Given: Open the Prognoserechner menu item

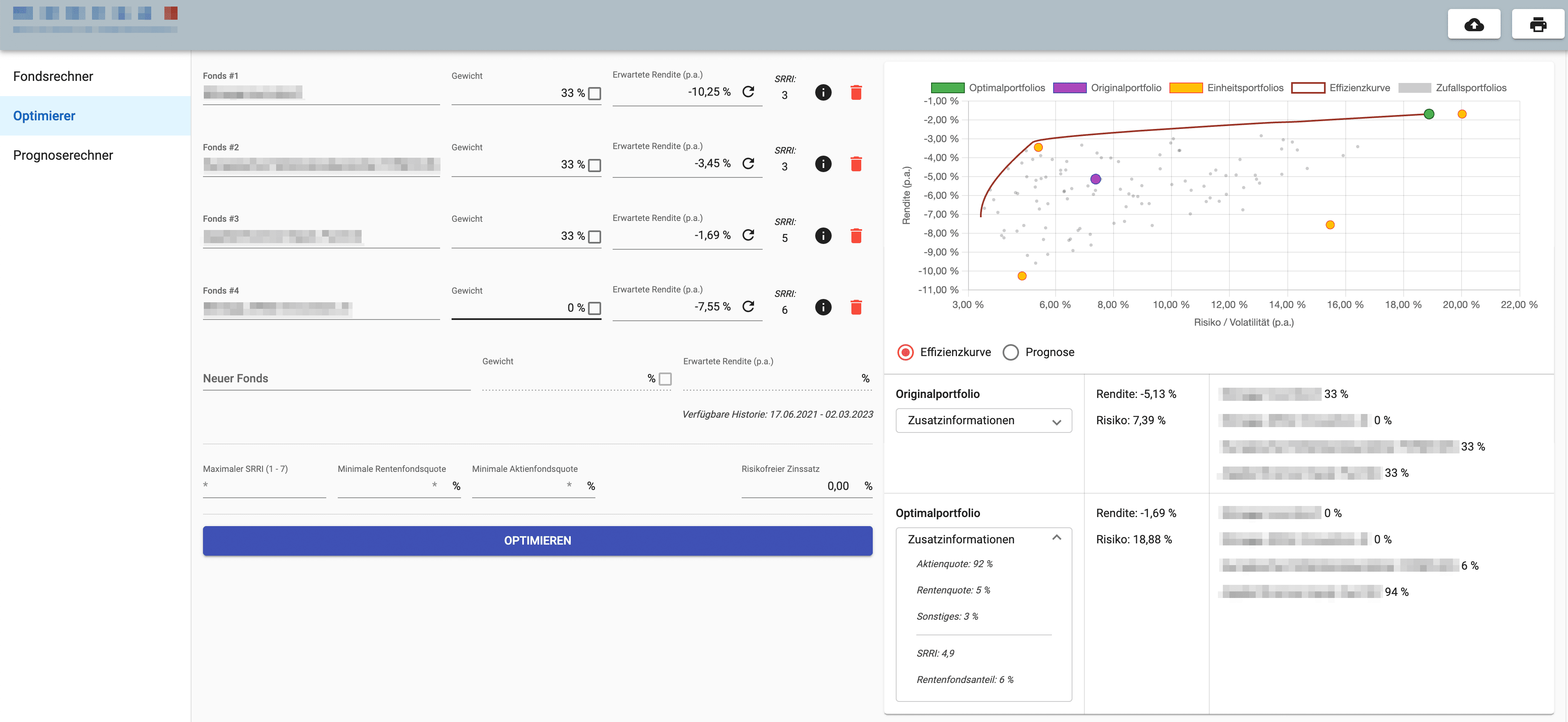Looking at the screenshot, I should coord(96,155).
